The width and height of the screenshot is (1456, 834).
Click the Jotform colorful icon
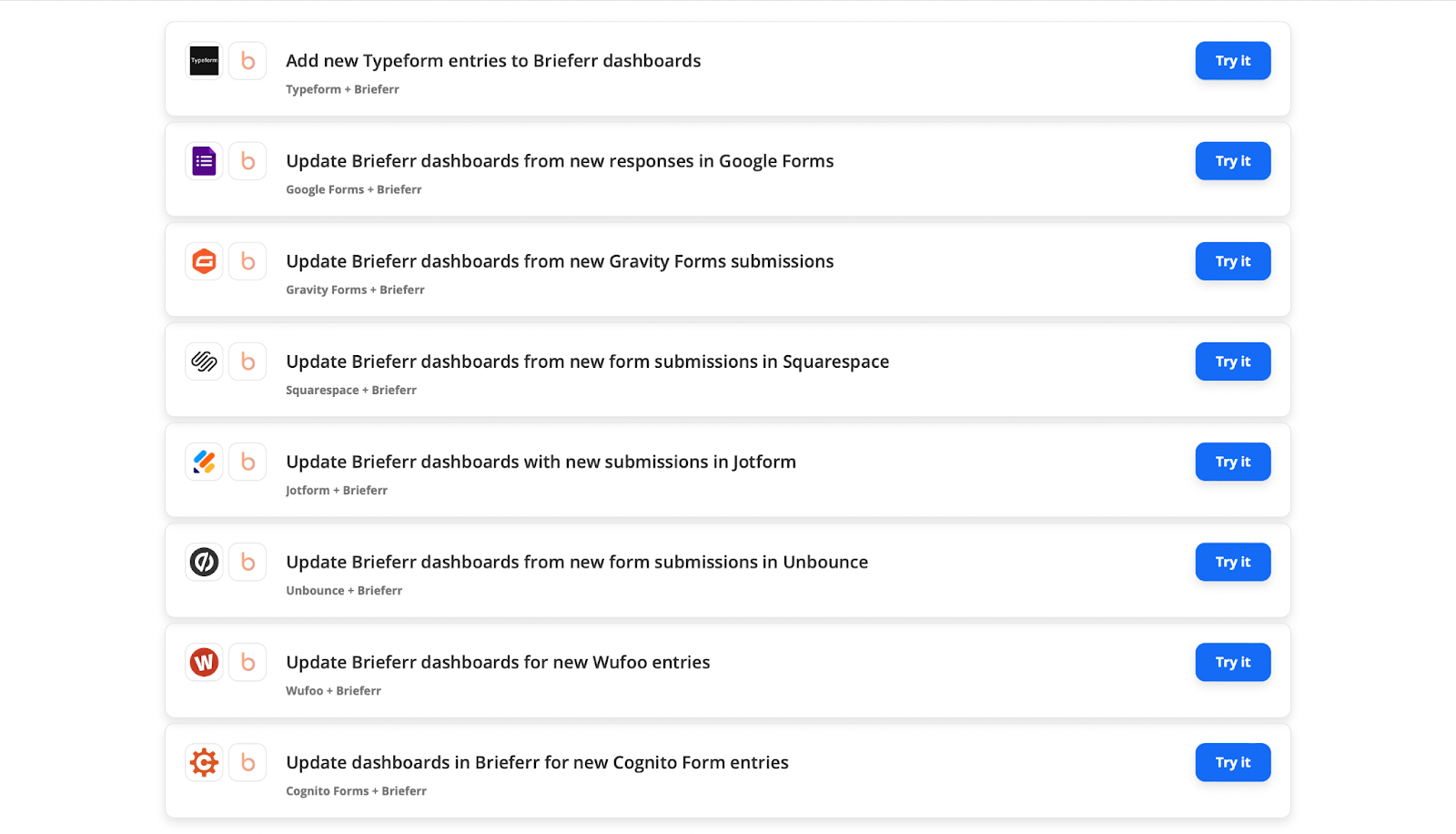point(204,462)
